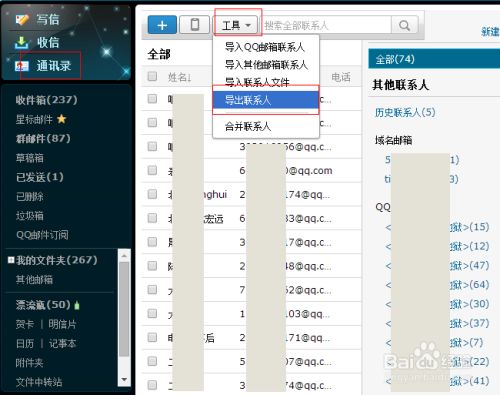Open the 已删除 deleted folder
The image size is (500, 395).
click(29, 196)
